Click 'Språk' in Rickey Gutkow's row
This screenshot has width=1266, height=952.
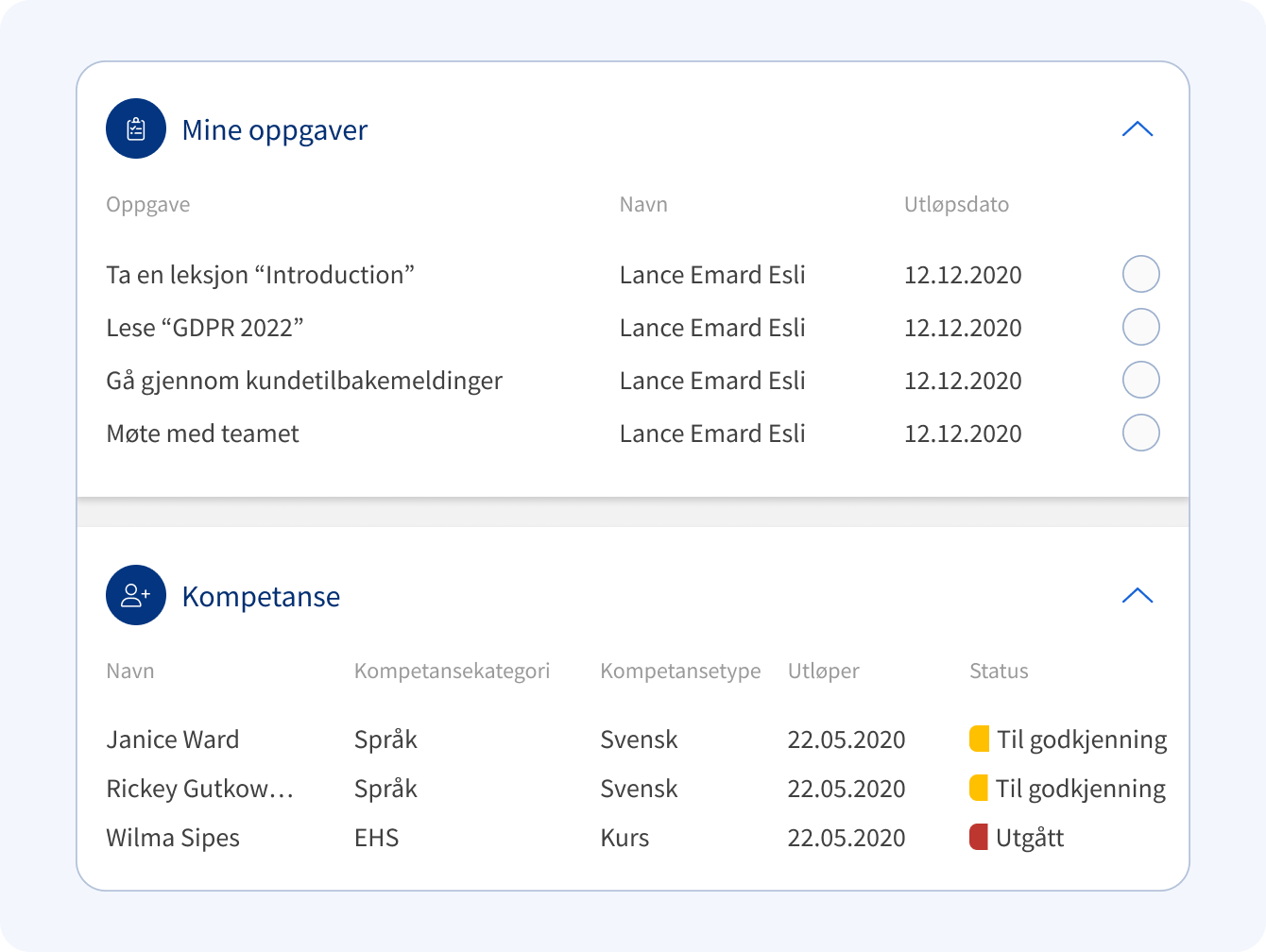coord(385,789)
